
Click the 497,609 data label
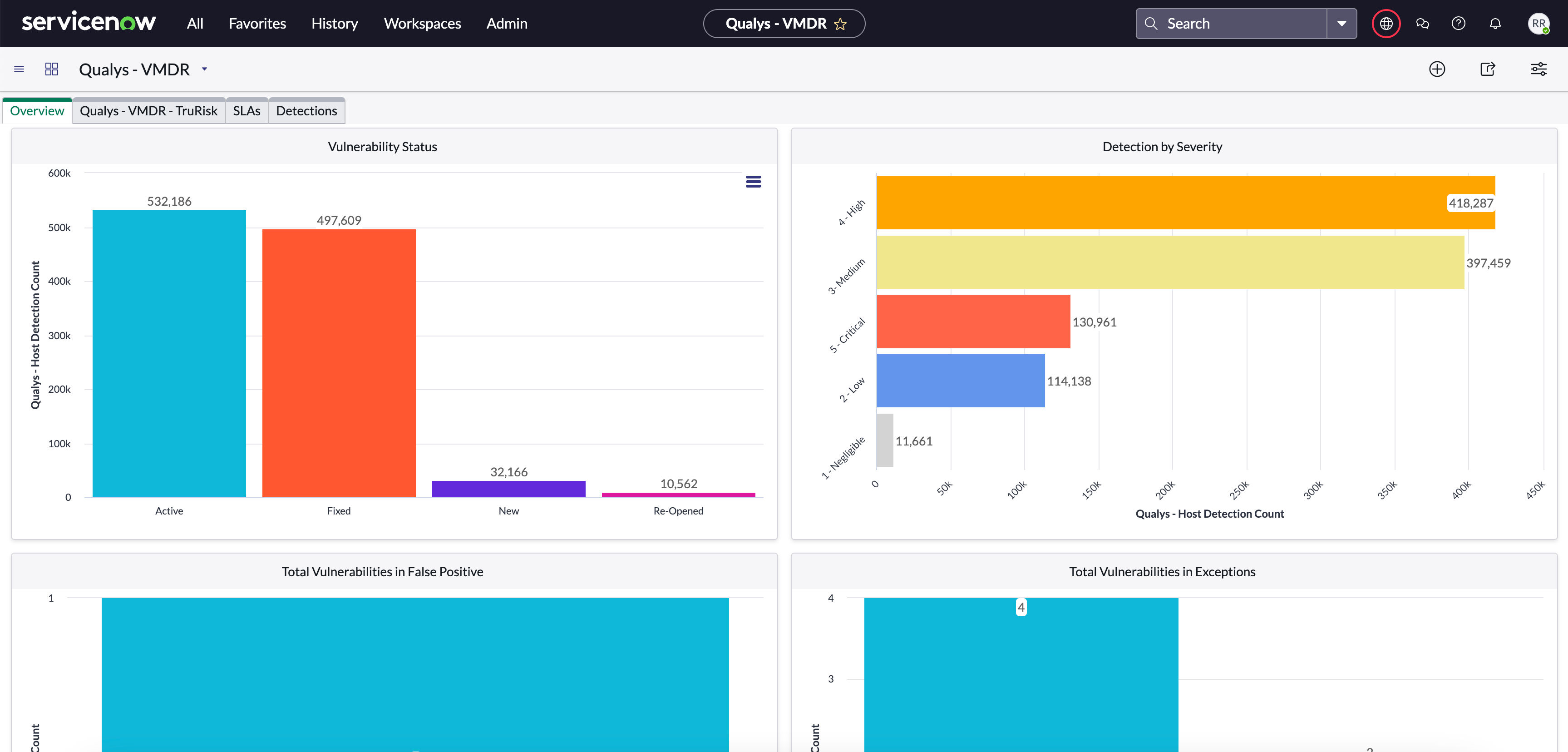pyautogui.click(x=339, y=220)
